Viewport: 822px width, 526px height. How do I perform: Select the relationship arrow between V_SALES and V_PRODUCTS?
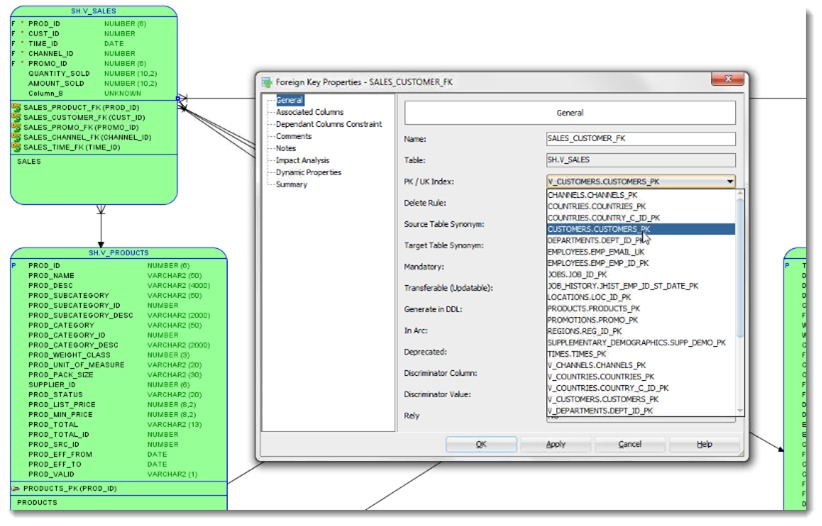coord(101,227)
